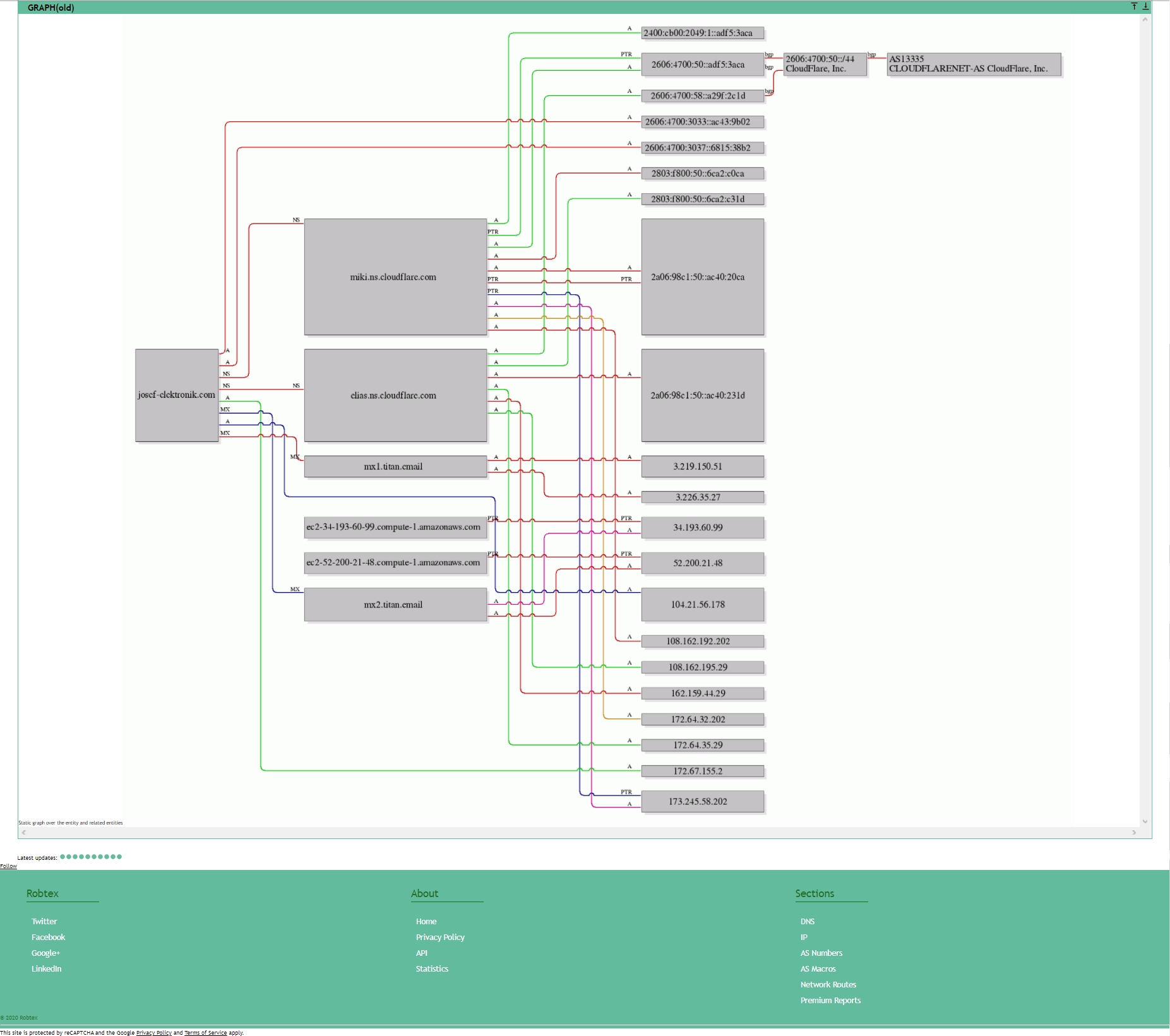This screenshot has height=1036, width=1170.
Task: Click the 108.162.195.29 IP node
Action: pos(703,667)
